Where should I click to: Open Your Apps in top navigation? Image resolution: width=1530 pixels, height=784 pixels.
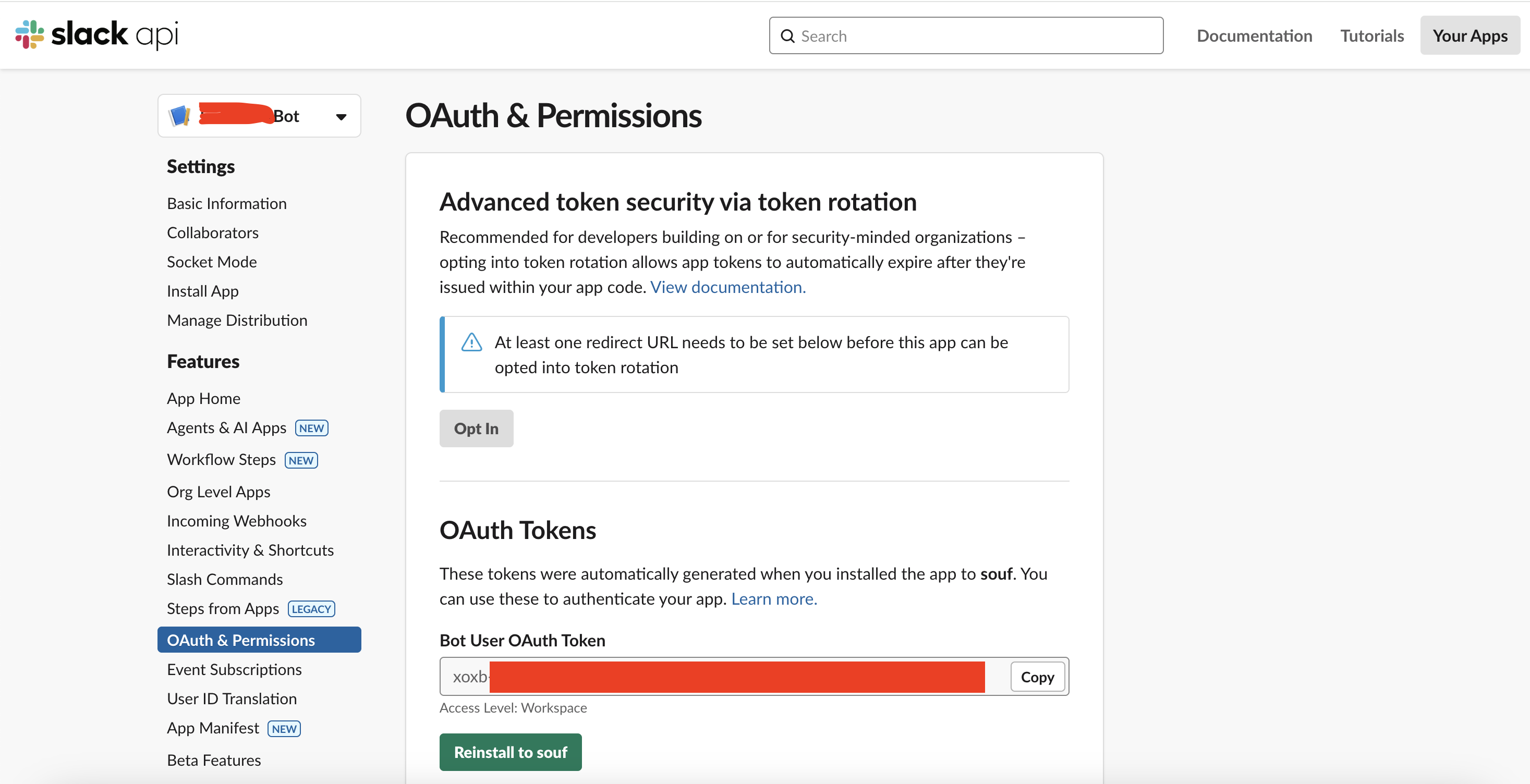(x=1470, y=35)
